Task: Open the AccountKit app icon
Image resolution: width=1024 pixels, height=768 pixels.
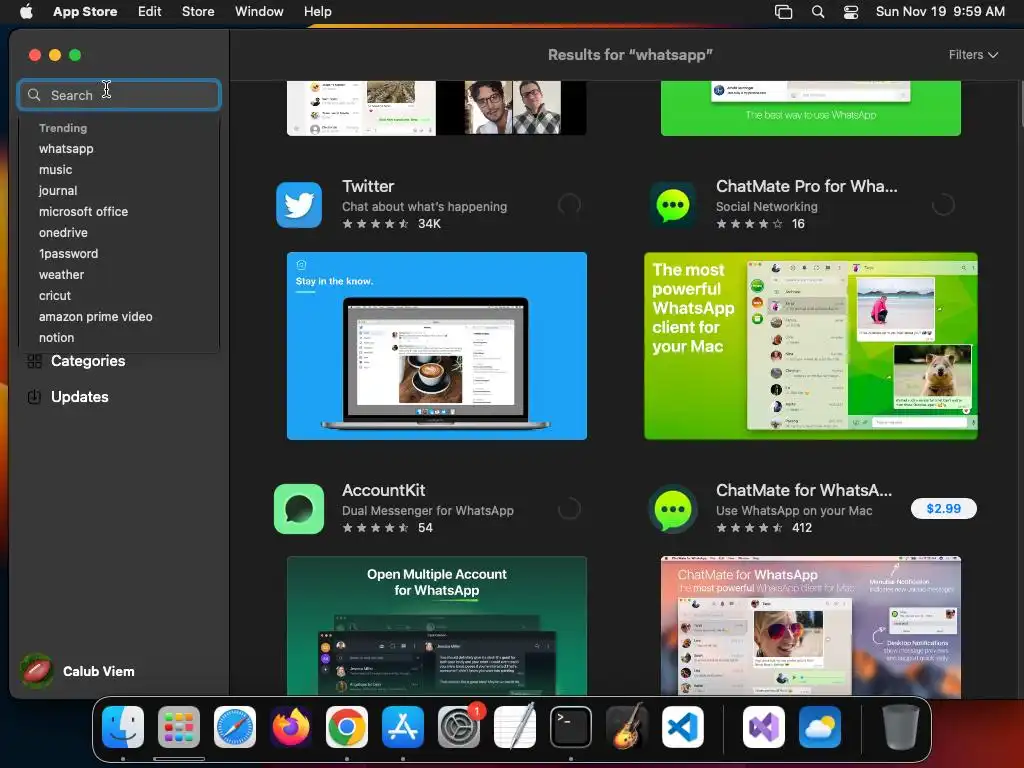Action: (x=298, y=509)
